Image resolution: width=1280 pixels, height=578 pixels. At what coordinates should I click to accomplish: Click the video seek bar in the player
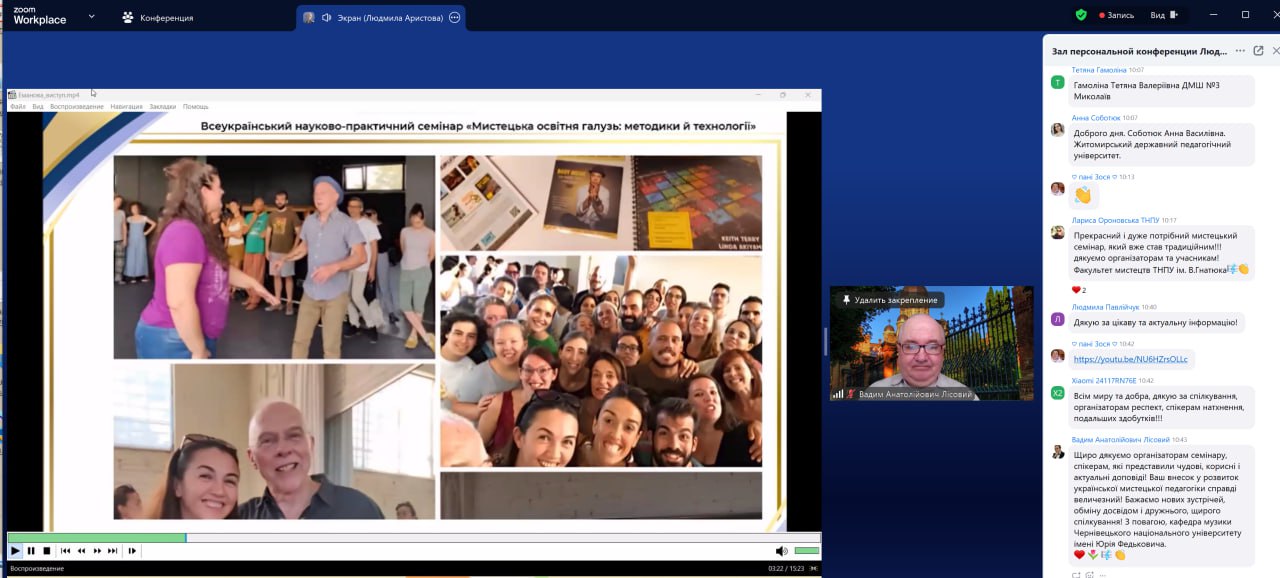tap(414, 538)
